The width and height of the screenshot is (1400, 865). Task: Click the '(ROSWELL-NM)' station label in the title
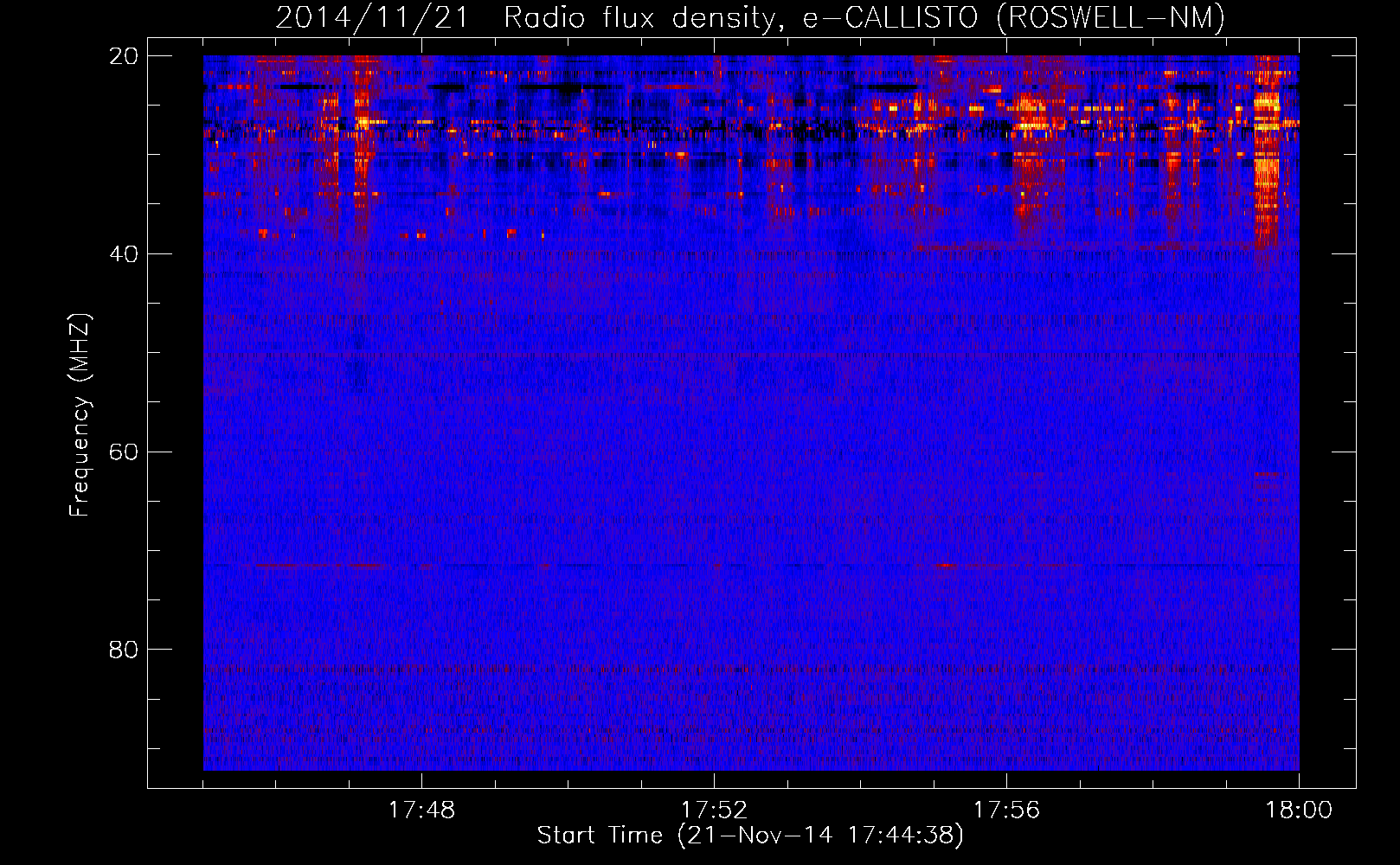(1111, 17)
